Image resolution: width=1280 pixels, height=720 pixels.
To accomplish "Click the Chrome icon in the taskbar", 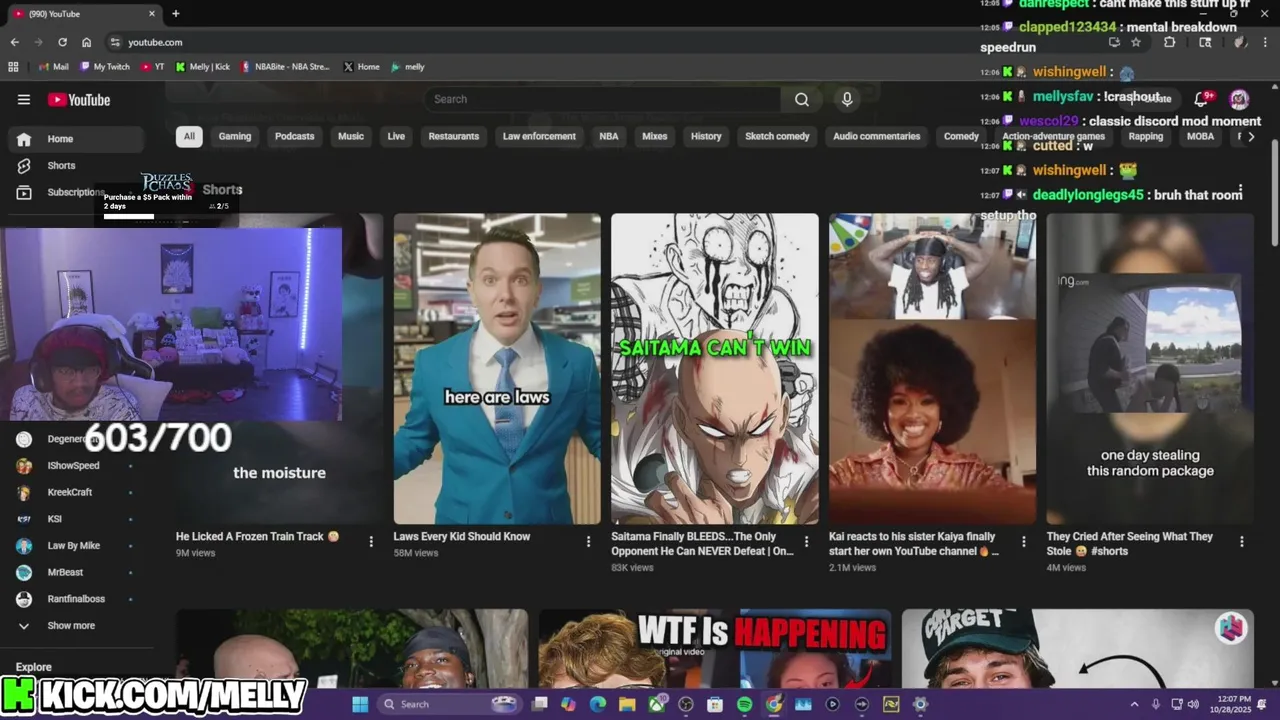I will pos(774,704).
